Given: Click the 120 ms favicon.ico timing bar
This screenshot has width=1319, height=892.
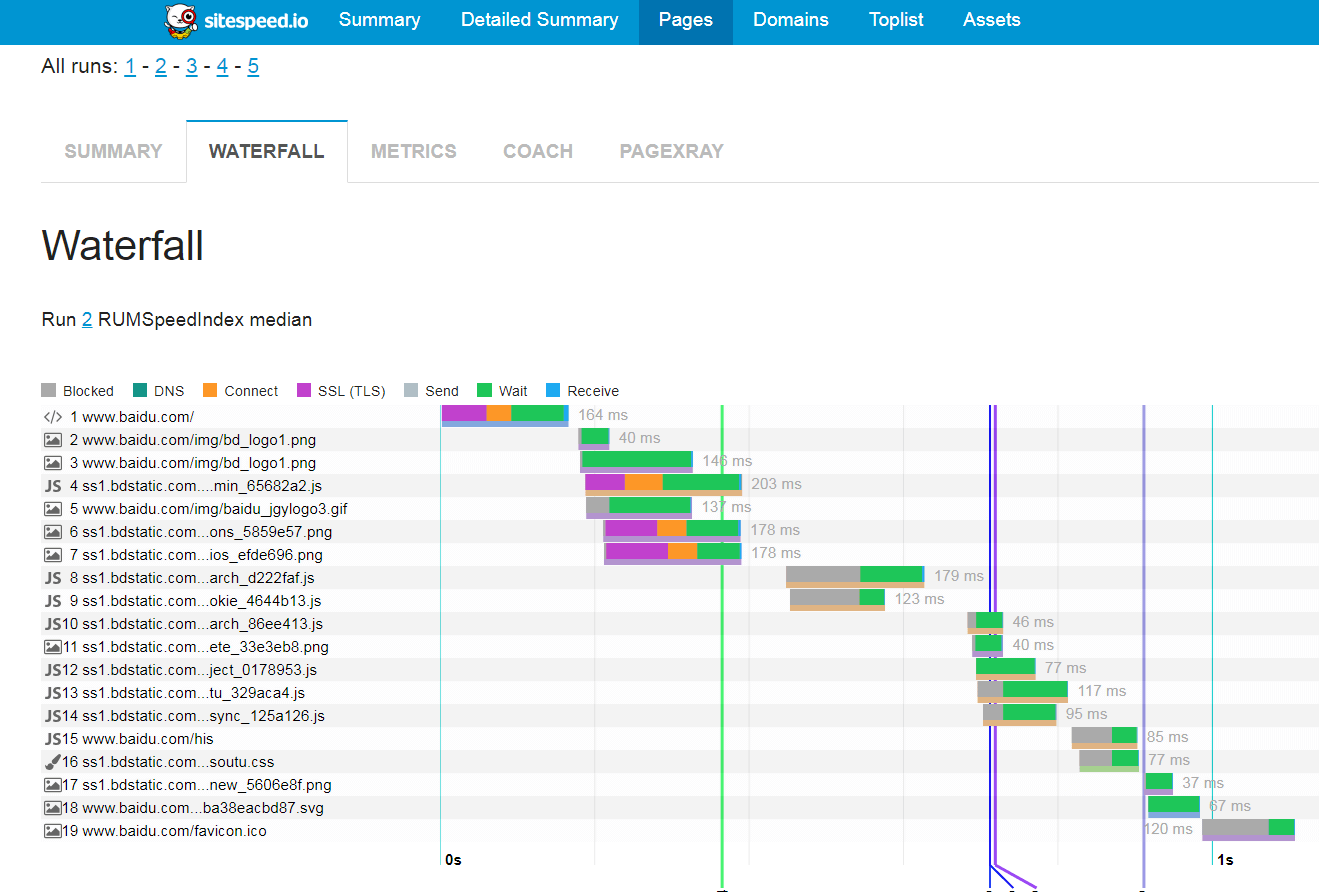Looking at the screenshot, I should pyautogui.click(x=1248, y=829).
